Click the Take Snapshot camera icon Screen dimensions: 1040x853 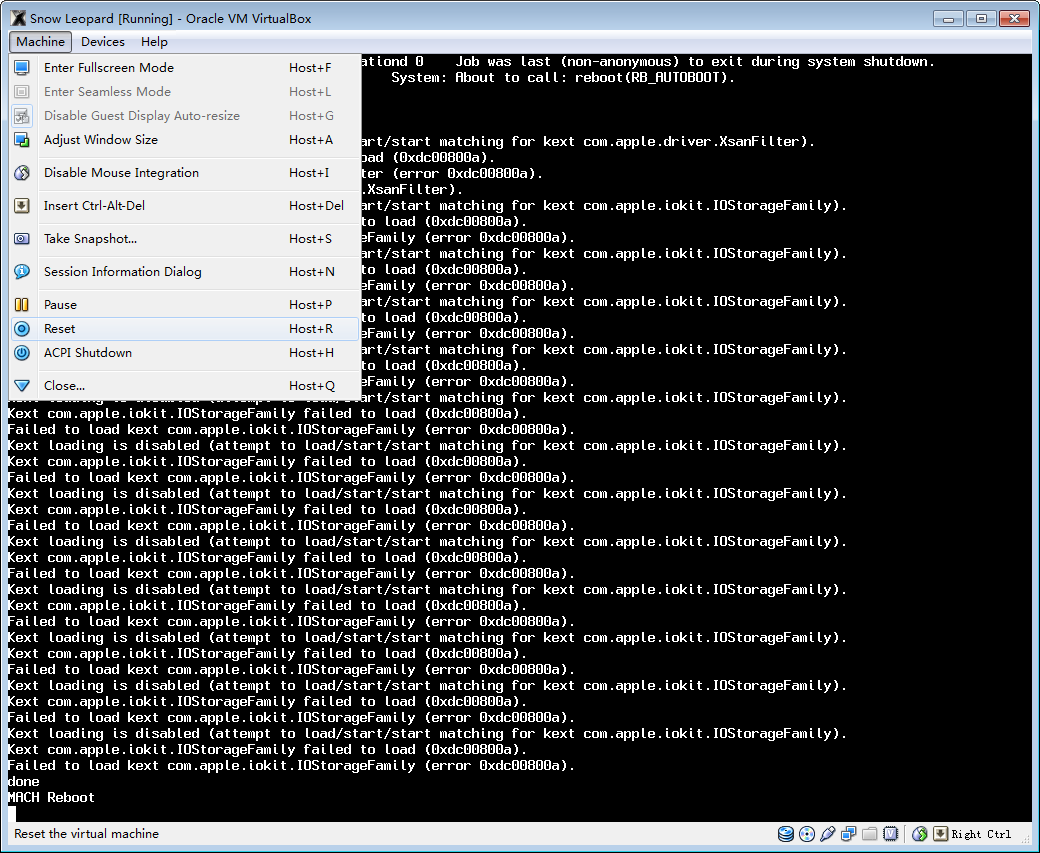tap(22, 239)
